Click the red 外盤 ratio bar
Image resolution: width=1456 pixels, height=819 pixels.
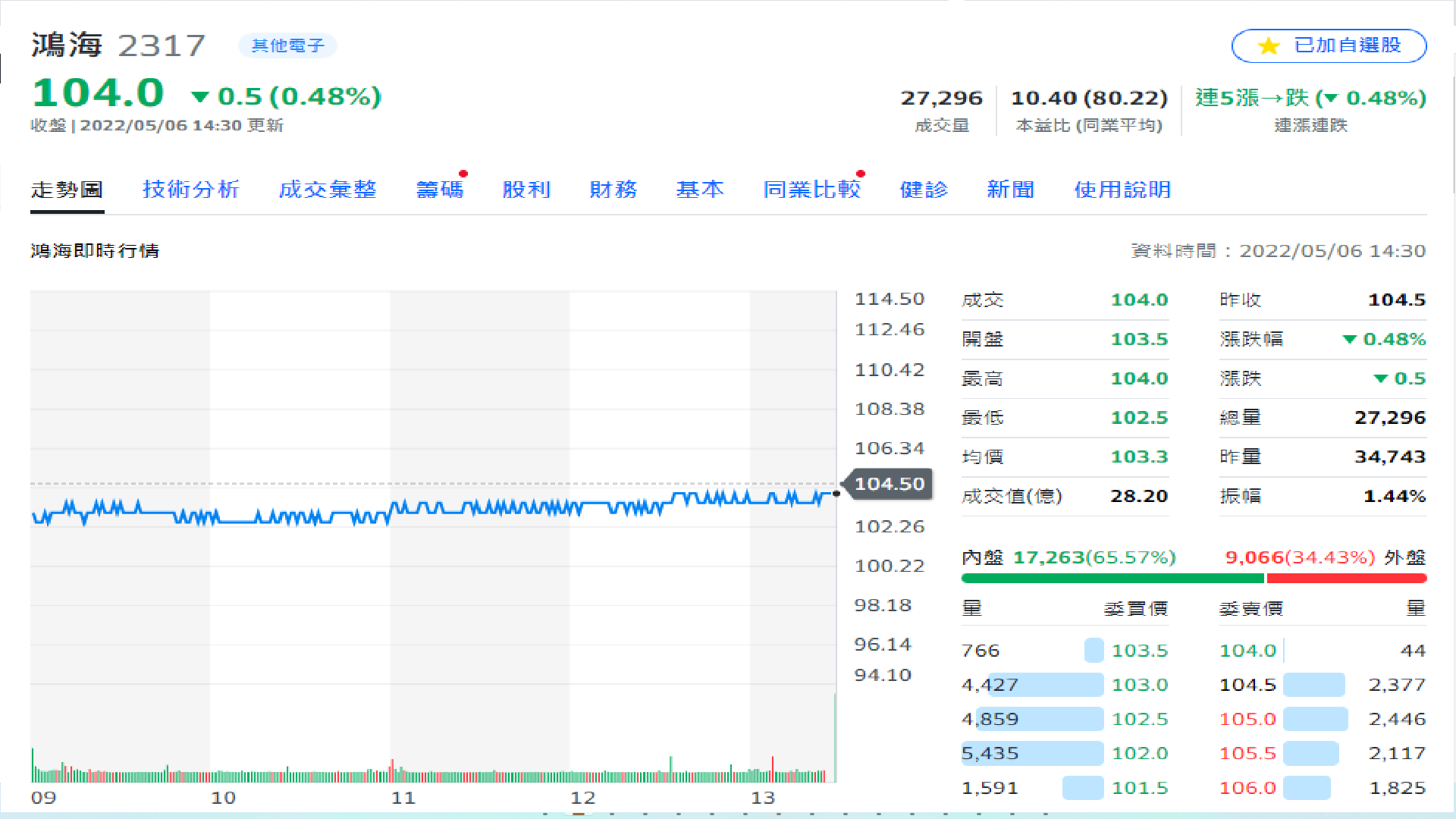(x=1346, y=579)
